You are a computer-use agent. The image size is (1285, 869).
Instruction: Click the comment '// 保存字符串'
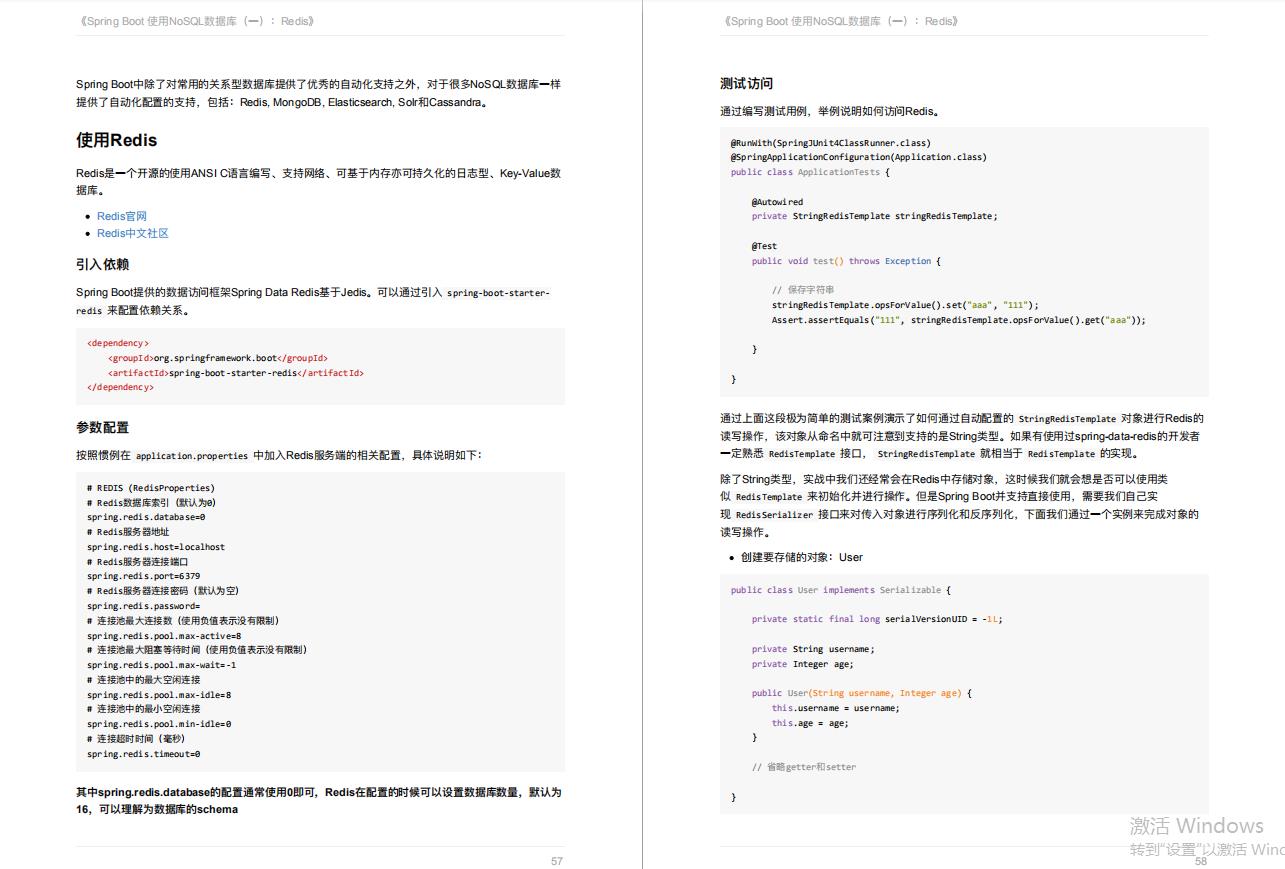click(803, 291)
